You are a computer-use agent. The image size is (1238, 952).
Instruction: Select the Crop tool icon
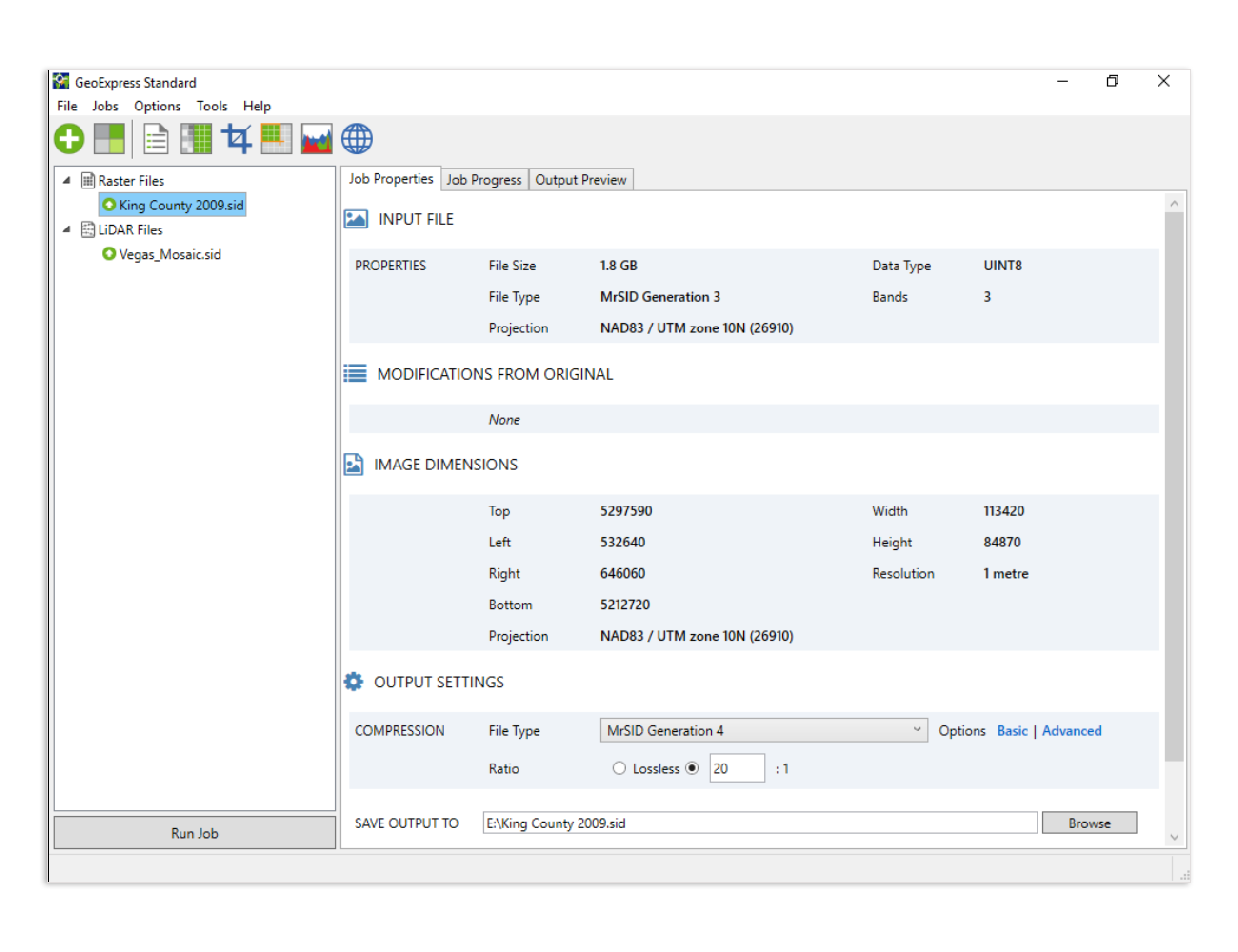(236, 139)
